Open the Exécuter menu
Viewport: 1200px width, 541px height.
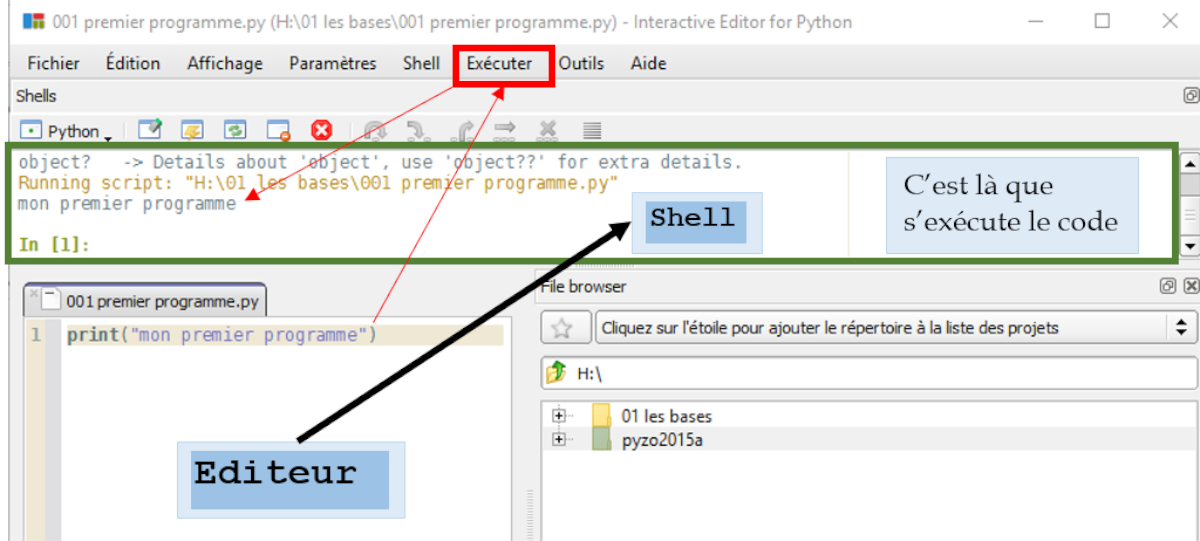tap(500, 63)
